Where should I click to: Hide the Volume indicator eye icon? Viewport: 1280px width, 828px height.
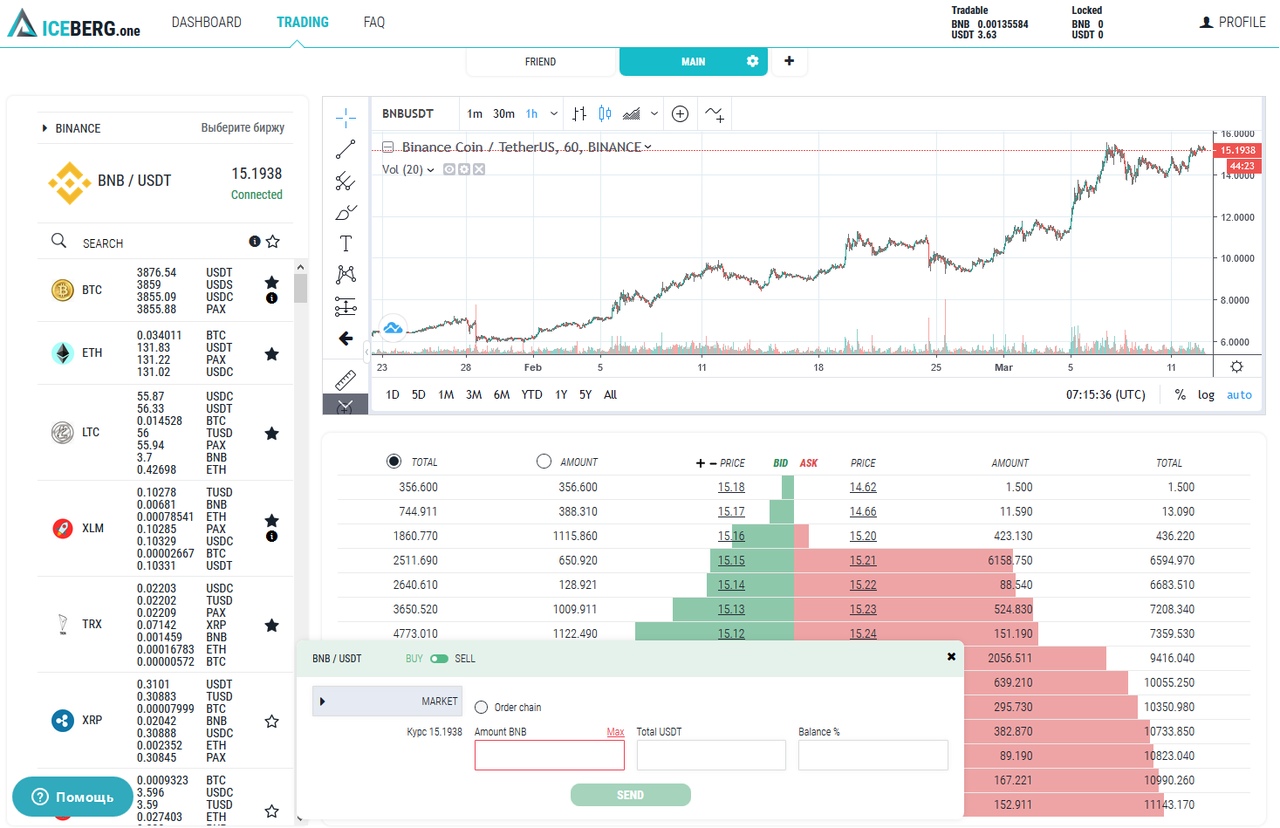(x=449, y=169)
